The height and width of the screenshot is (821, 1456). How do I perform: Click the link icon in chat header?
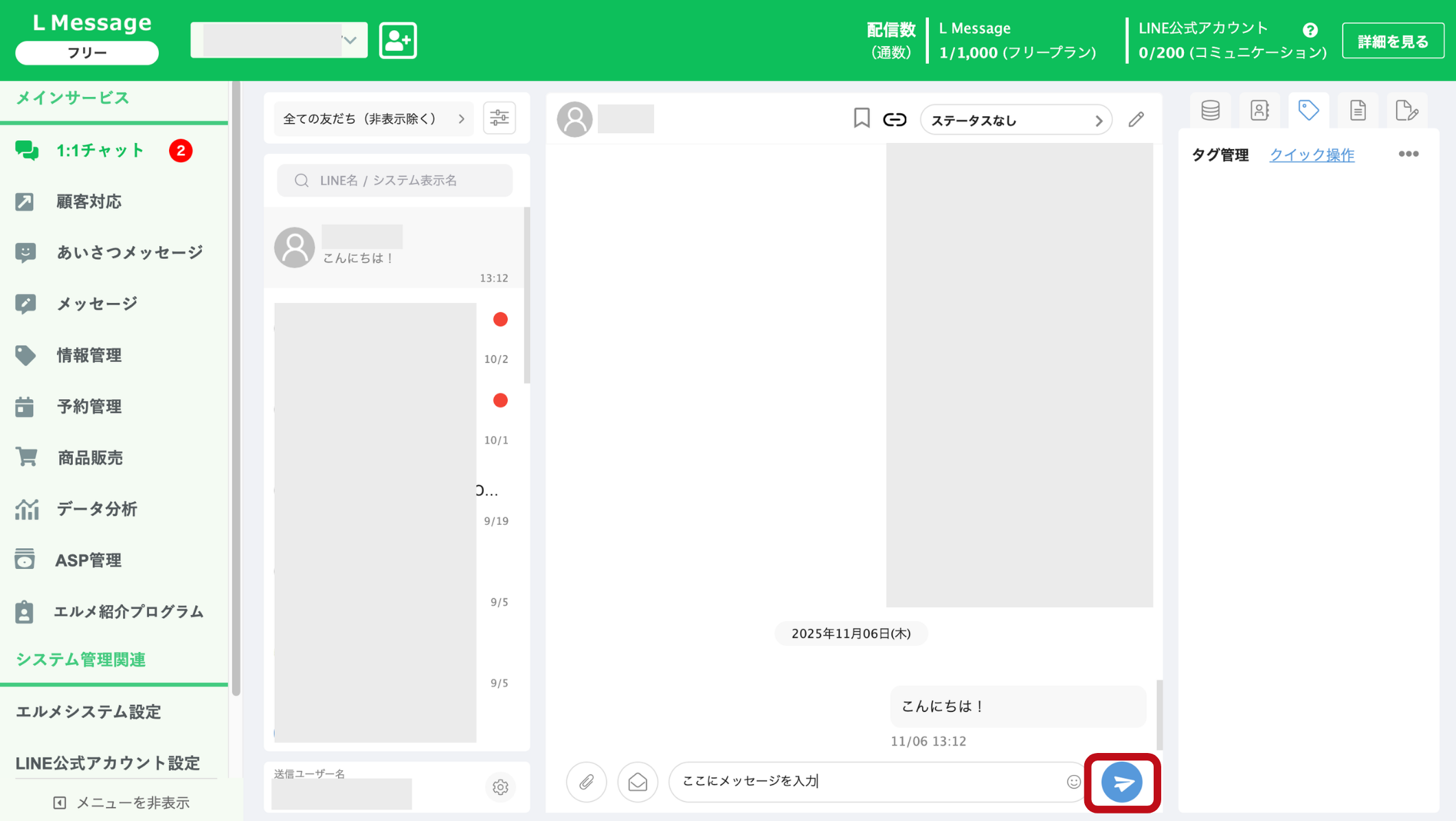coord(895,120)
